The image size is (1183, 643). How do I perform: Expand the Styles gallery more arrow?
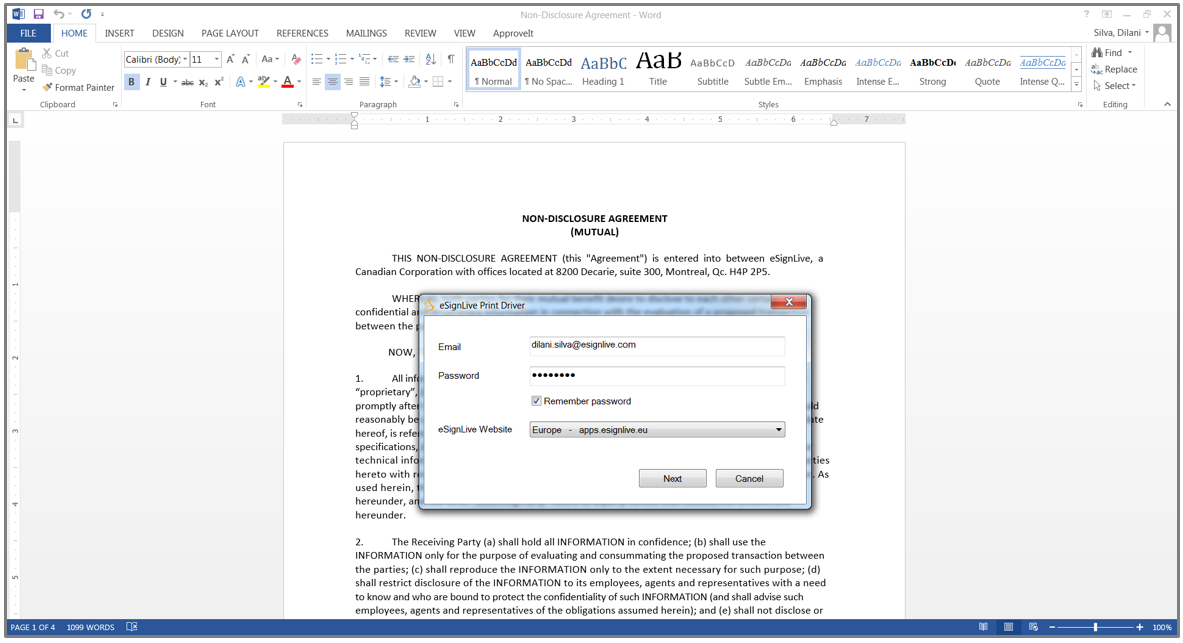point(1076,85)
